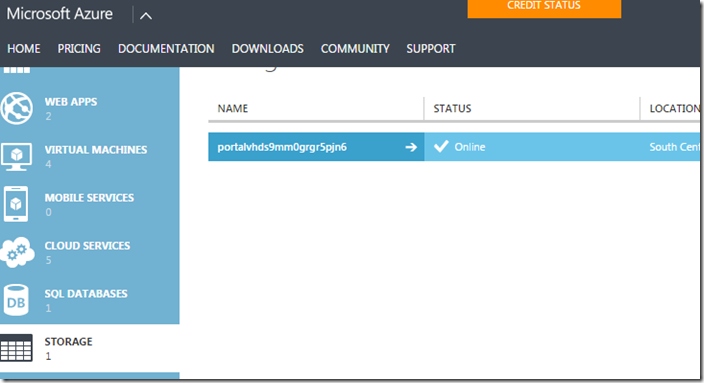This screenshot has width=704, height=383.
Task: Open storage account via arrow icon
Action: (x=411, y=147)
